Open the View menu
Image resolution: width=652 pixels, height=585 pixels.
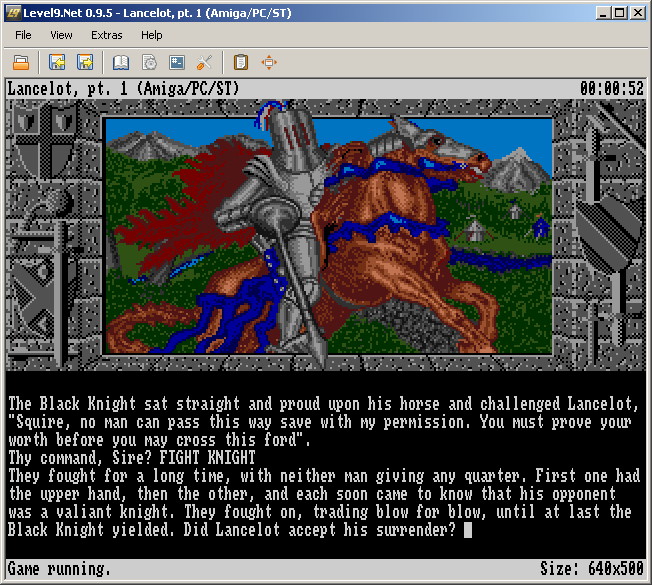point(61,35)
